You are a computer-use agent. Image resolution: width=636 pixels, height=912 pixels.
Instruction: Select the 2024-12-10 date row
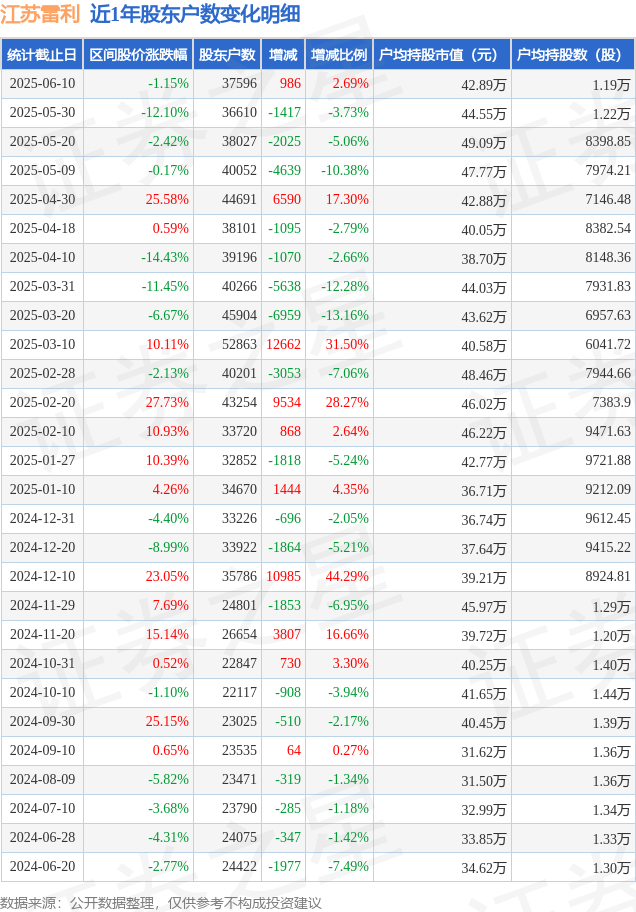pos(318,576)
